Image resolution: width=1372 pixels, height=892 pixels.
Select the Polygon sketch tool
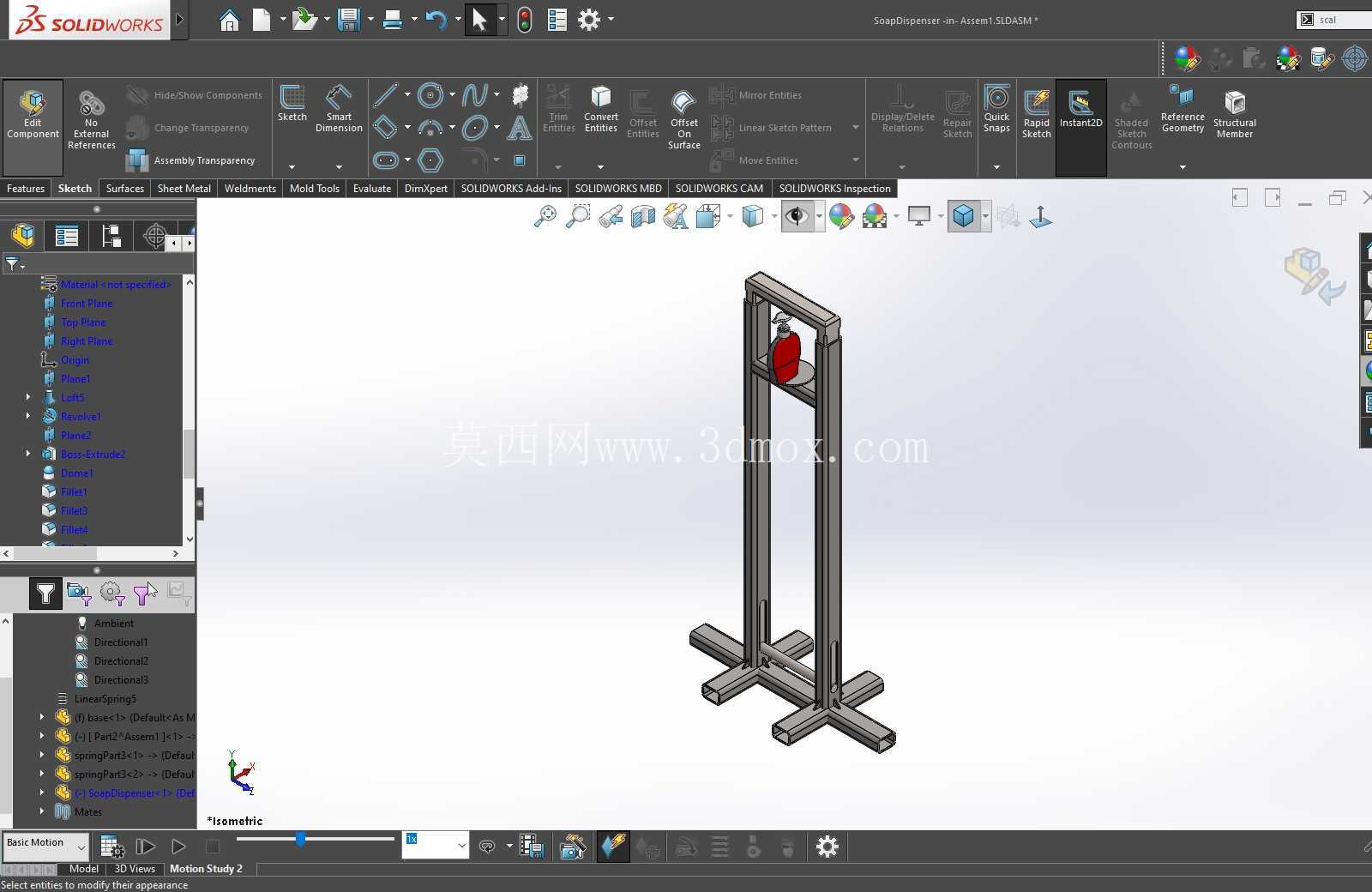click(430, 160)
